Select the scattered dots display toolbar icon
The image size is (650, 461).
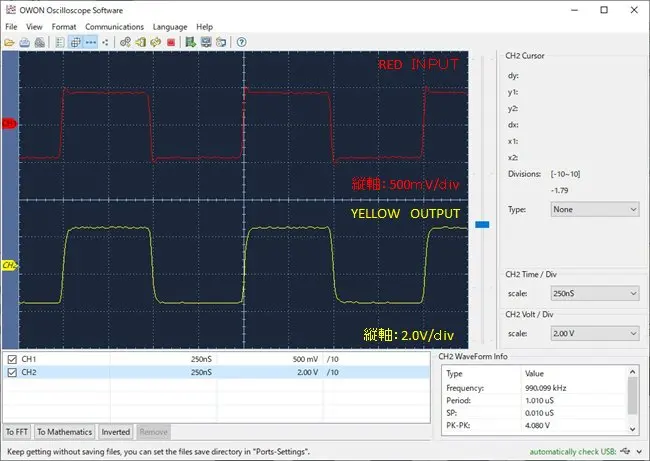(105, 42)
